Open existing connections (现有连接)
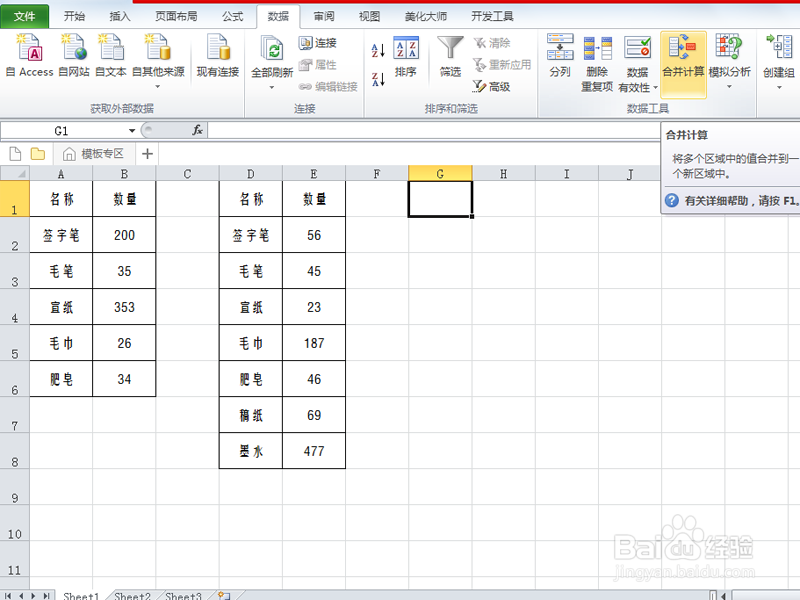Viewport: 800px width, 600px height. click(218, 55)
